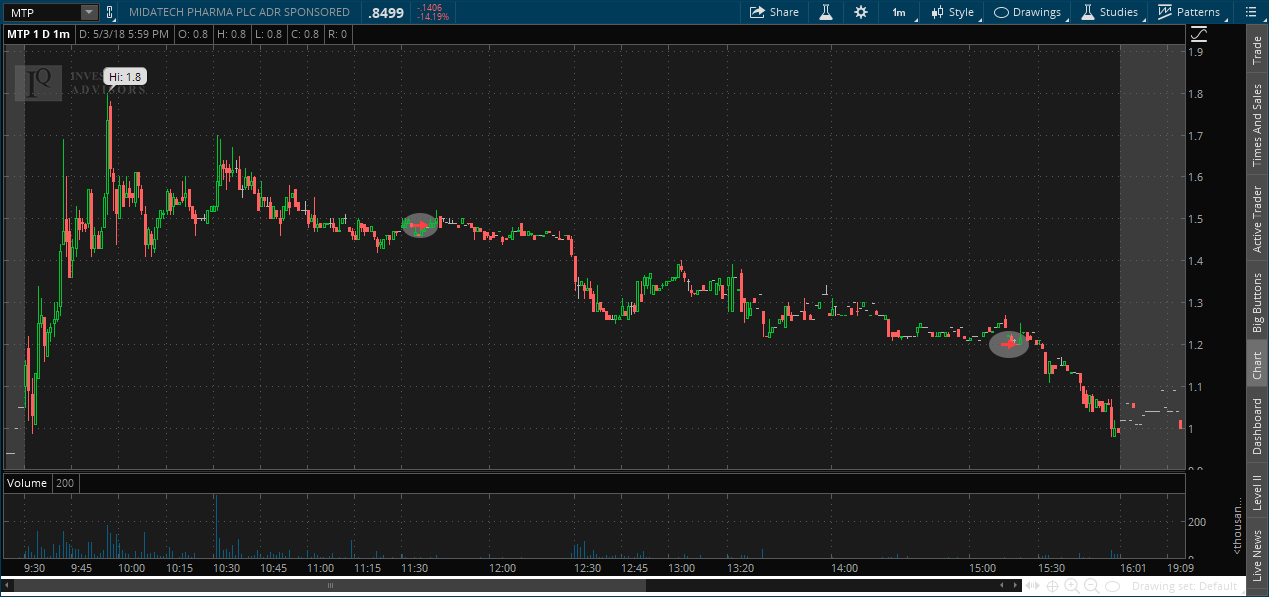1269x597 pixels.
Task: Open the Dashboard side tab
Action: [x=1257, y=427]
